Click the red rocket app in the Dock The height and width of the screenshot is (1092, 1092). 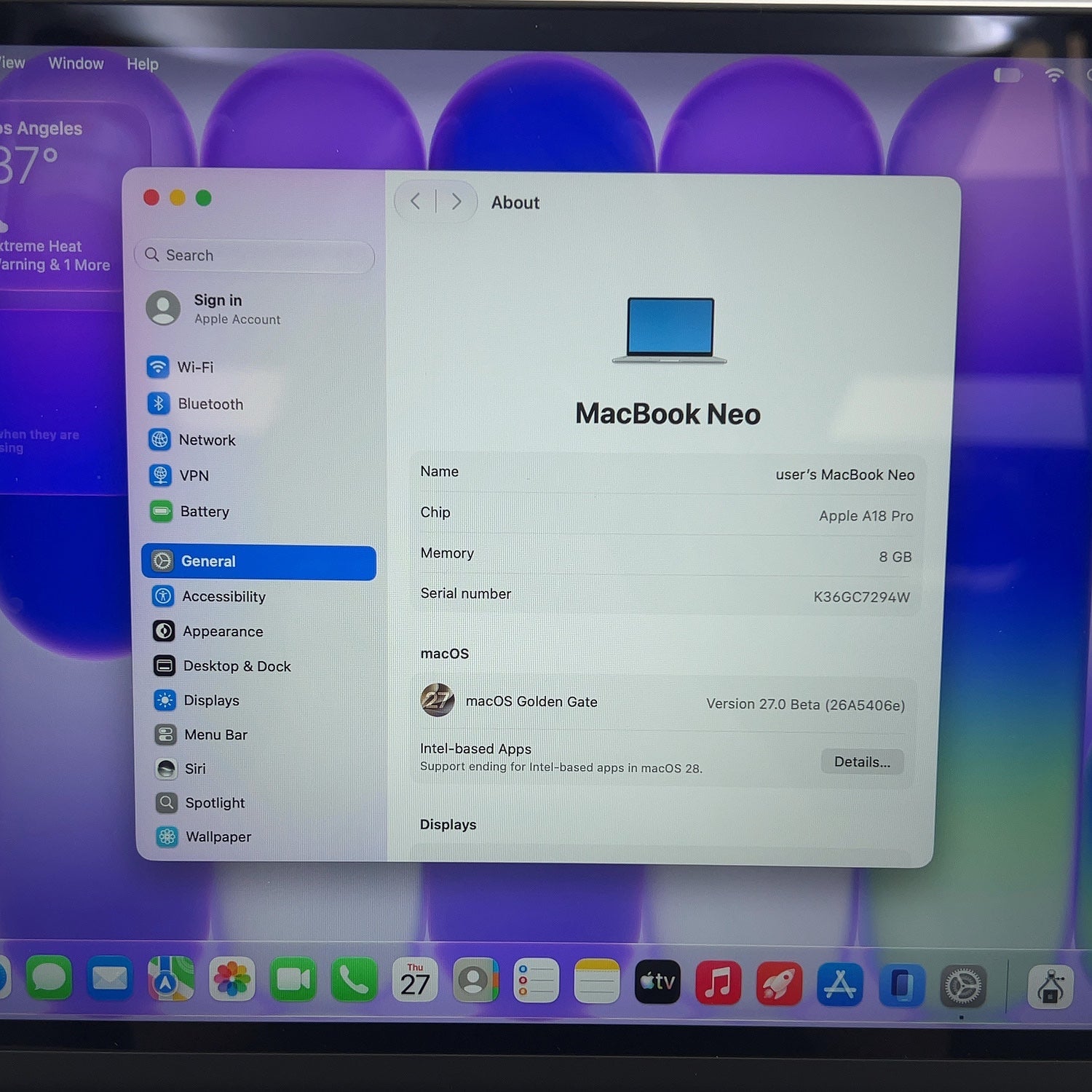point(779,984)
